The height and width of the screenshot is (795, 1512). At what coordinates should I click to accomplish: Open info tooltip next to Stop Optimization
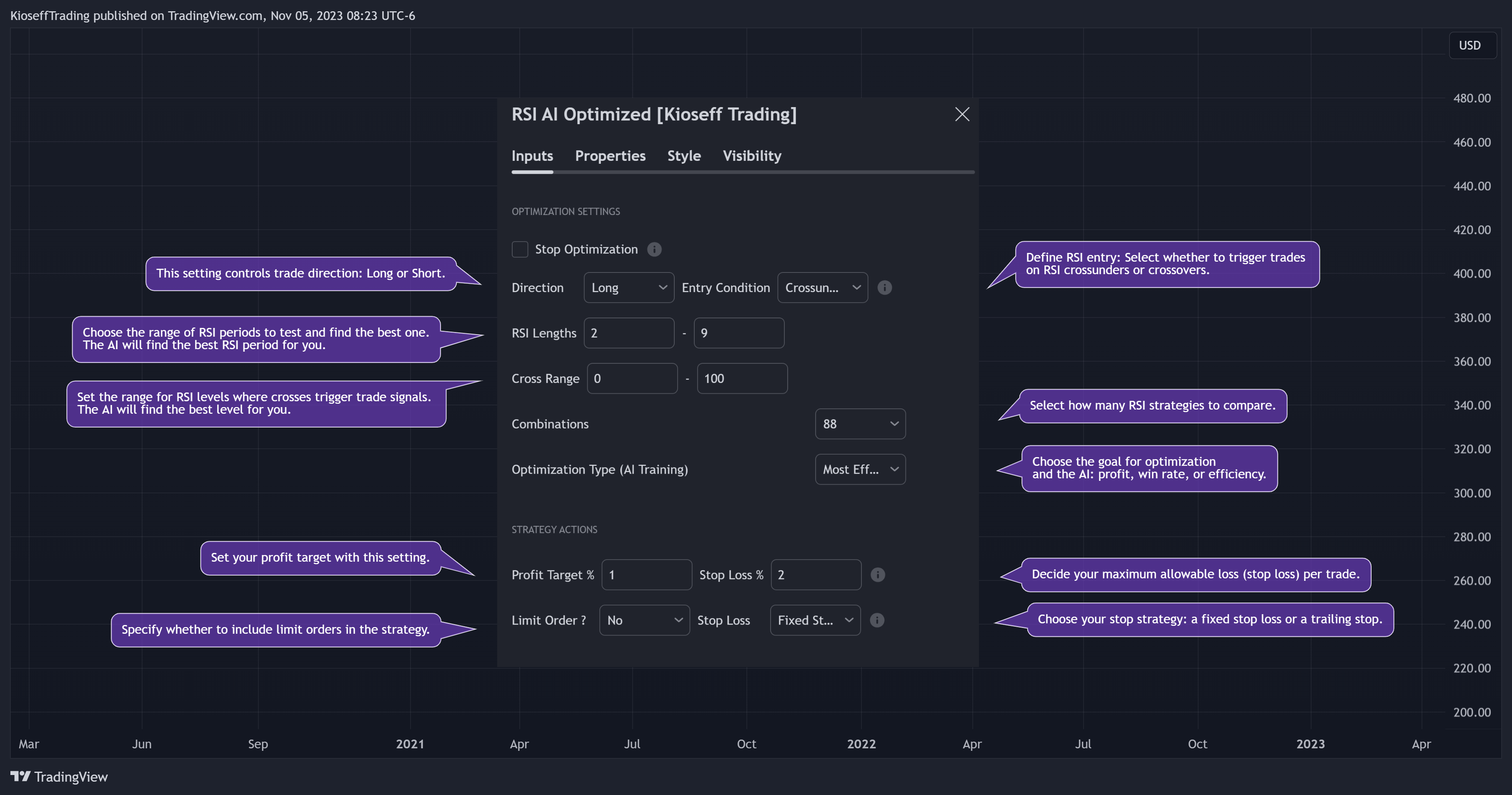(654, 249)
